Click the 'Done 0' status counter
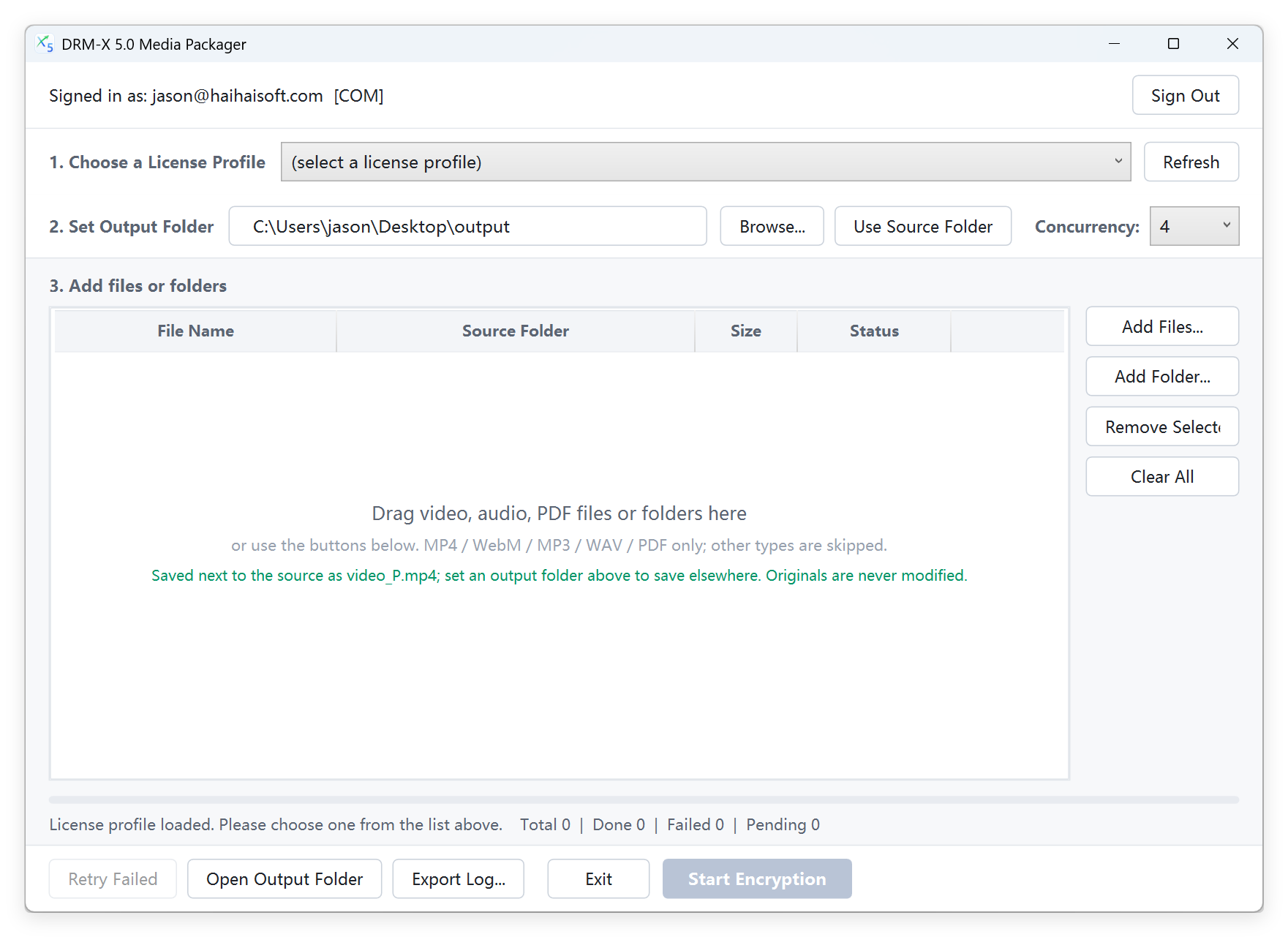The image size is (1288, 937). tap(619, 824)
